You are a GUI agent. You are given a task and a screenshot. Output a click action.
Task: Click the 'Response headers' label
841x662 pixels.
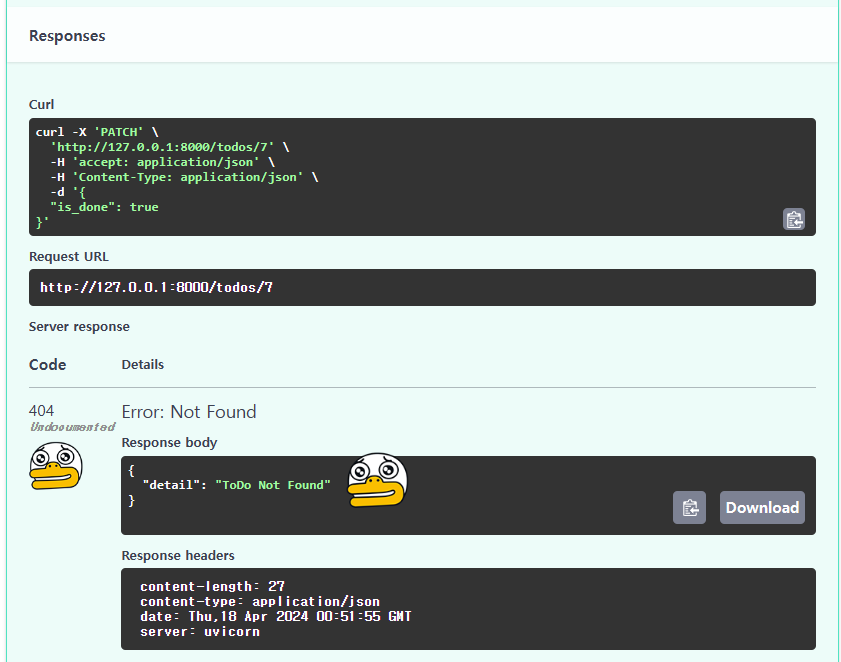pos(178,555)
